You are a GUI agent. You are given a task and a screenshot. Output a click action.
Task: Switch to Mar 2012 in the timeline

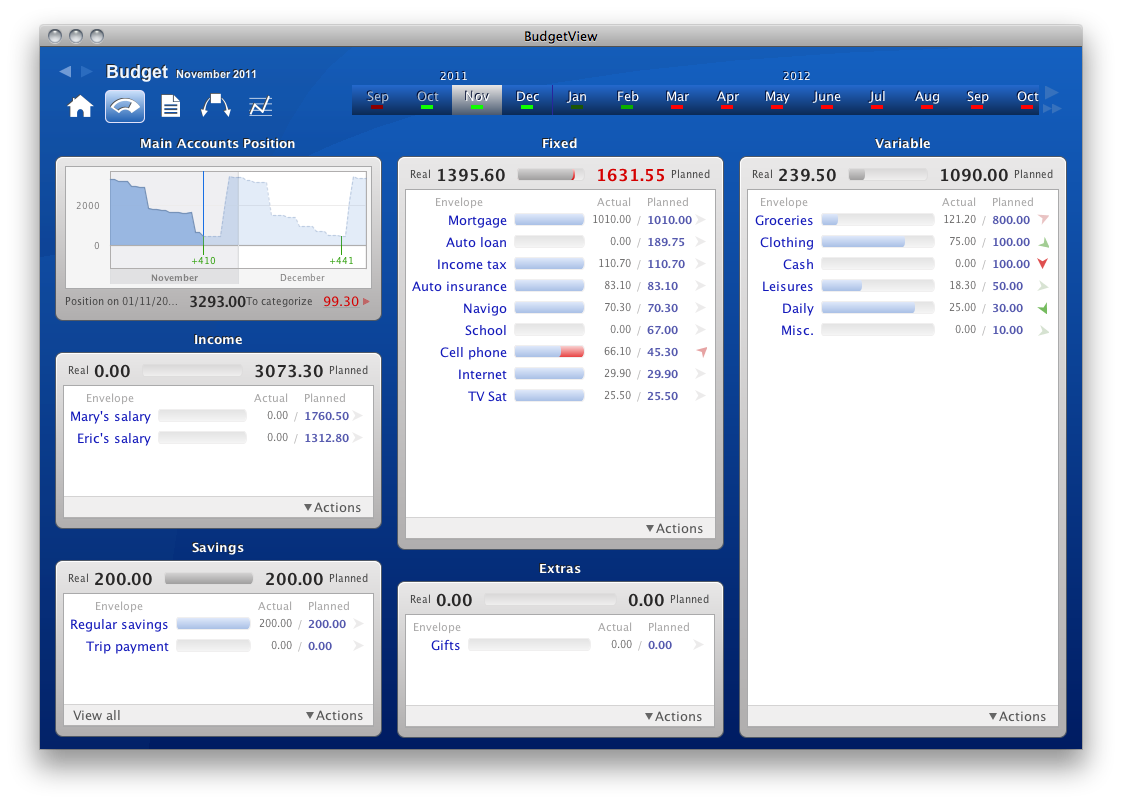click(x=678, y=99)
